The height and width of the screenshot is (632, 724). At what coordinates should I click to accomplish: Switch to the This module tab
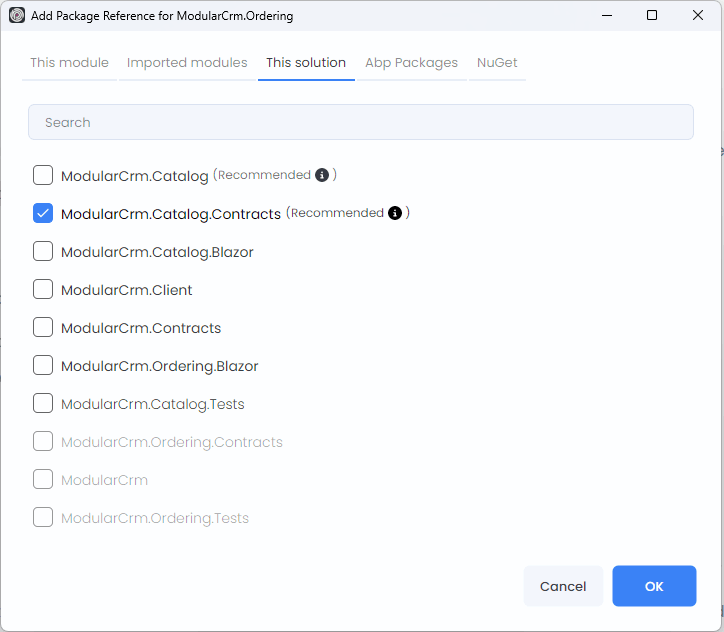point(69,63)
